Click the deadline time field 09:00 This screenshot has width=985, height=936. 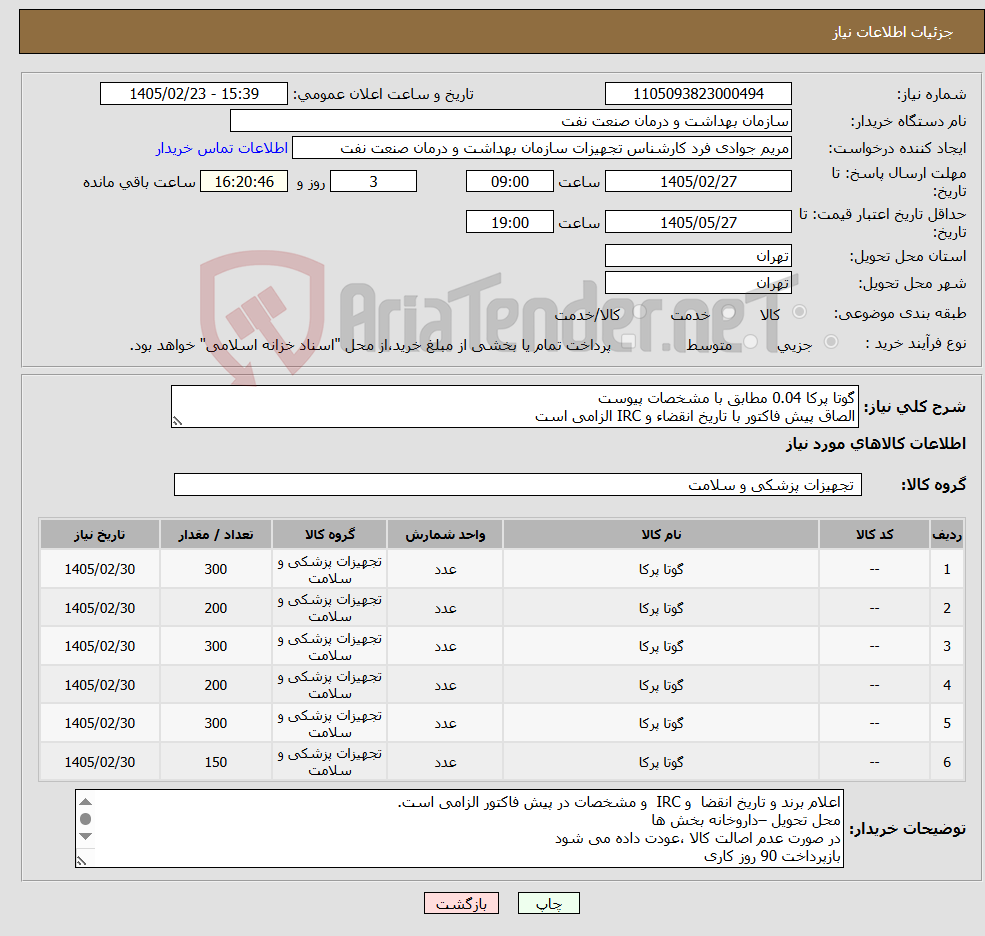[x=509, y=182]
